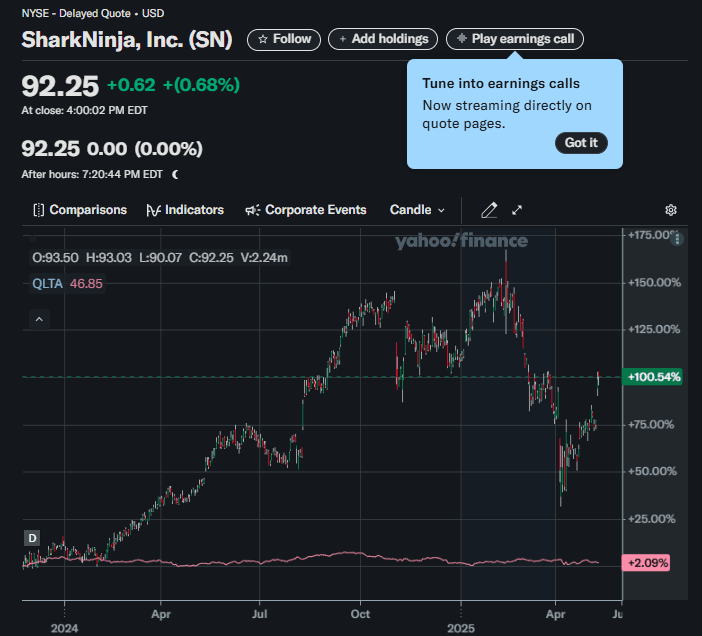This screenshot has width=702, height=636.
Task: Click the pink +2.09% comparison label
Action: click(646, 563)
